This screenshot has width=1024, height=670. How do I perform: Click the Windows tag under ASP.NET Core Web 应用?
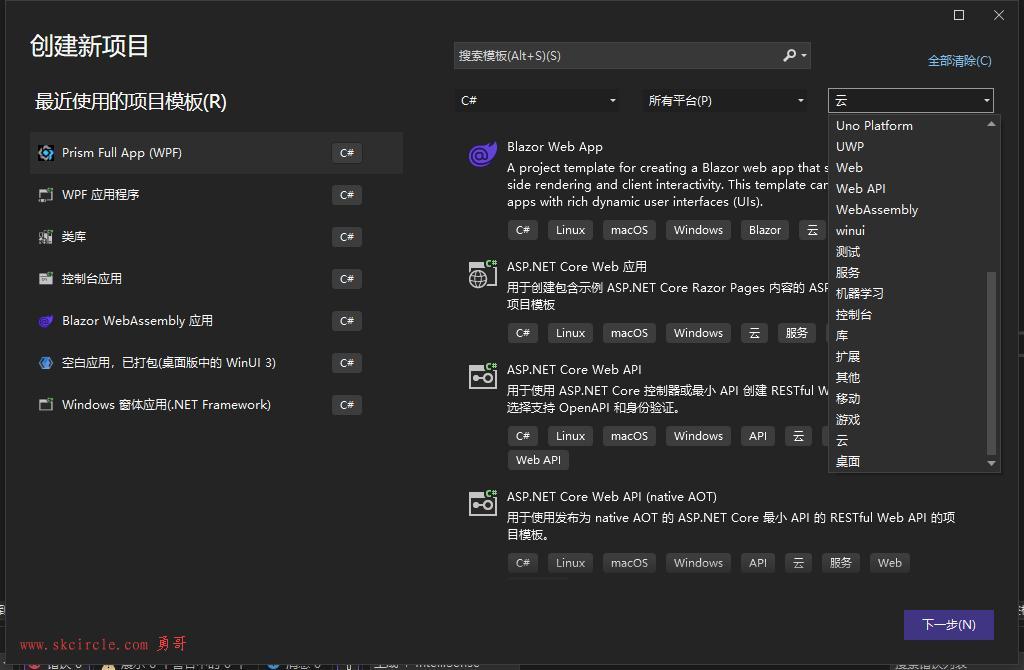click(x=698, y=333)
